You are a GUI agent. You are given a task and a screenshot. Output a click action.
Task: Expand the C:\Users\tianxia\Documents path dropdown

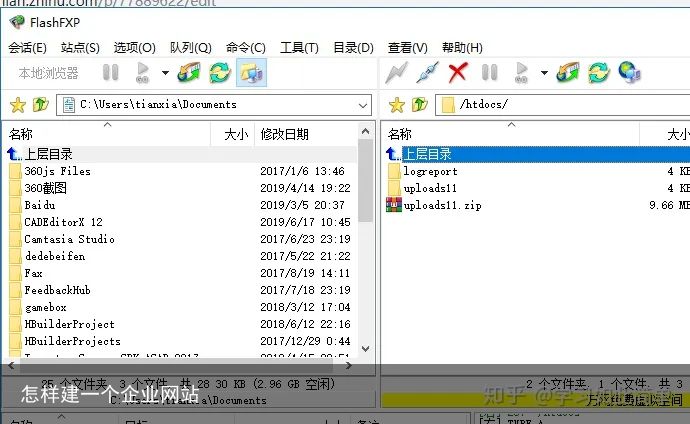coord(363,105)
